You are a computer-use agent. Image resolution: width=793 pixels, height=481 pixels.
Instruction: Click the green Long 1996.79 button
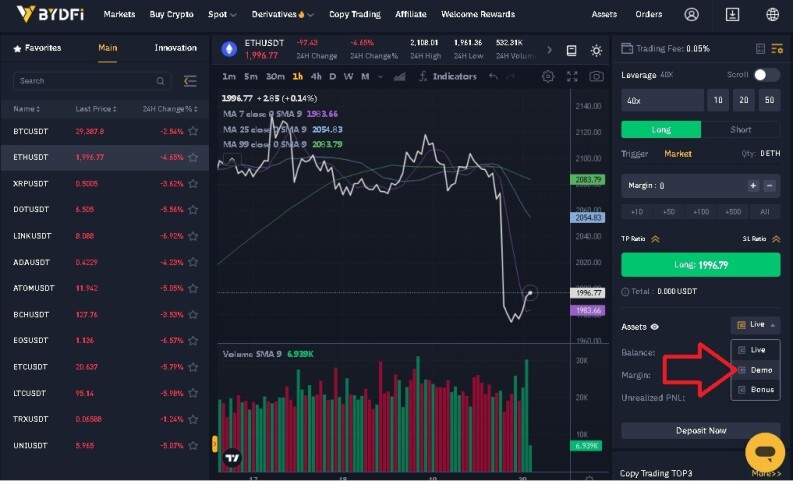[700, 265]
